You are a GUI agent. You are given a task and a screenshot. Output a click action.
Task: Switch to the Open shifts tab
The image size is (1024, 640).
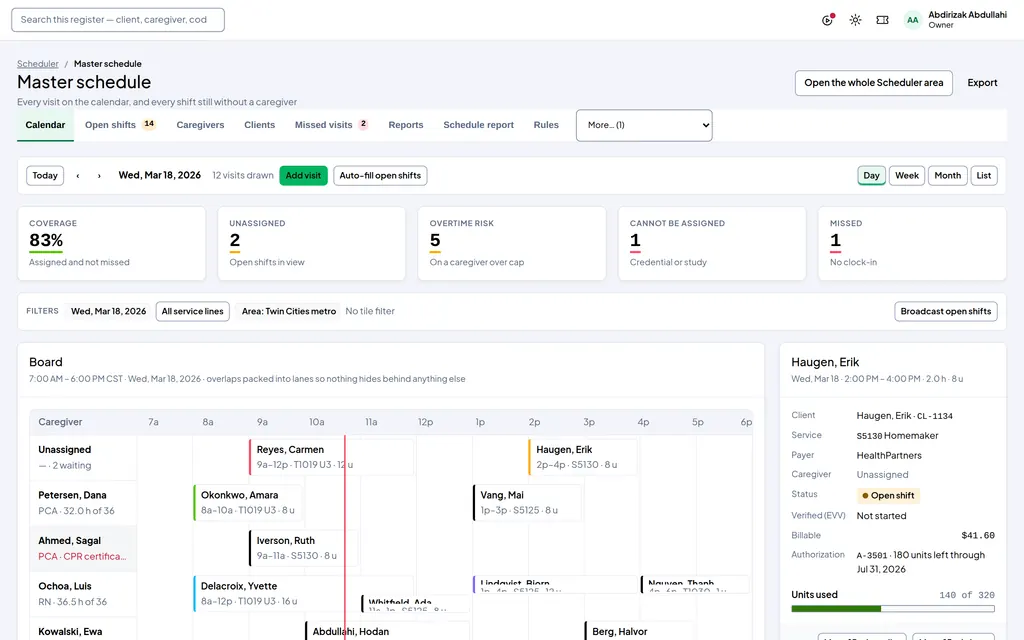(x=120, y=125)
